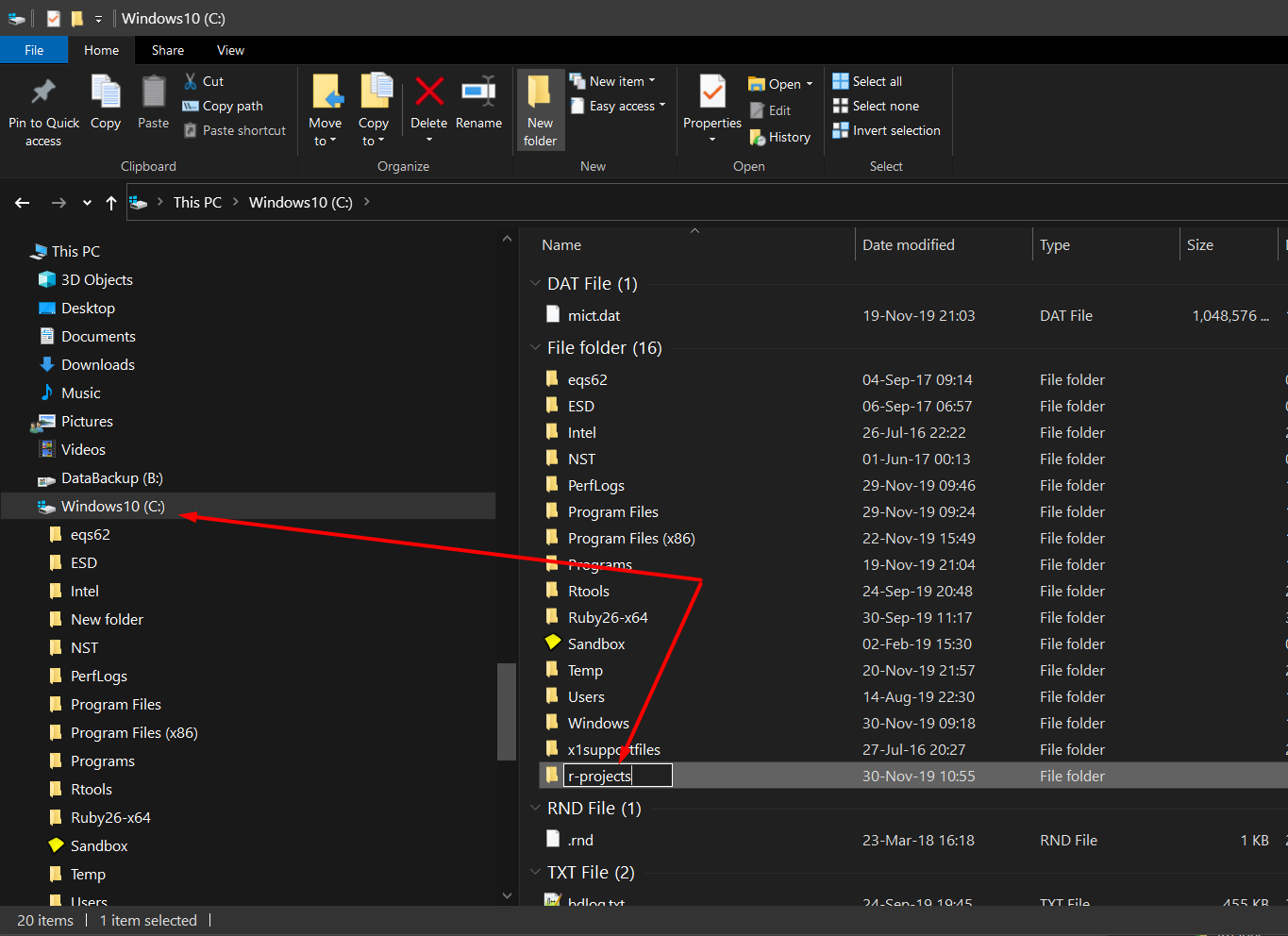Expand breadcrumb arrow after Windows10 (C:)
This screenshot has height=936, width=1288.
pyautogui.click(x=366, y=202)
